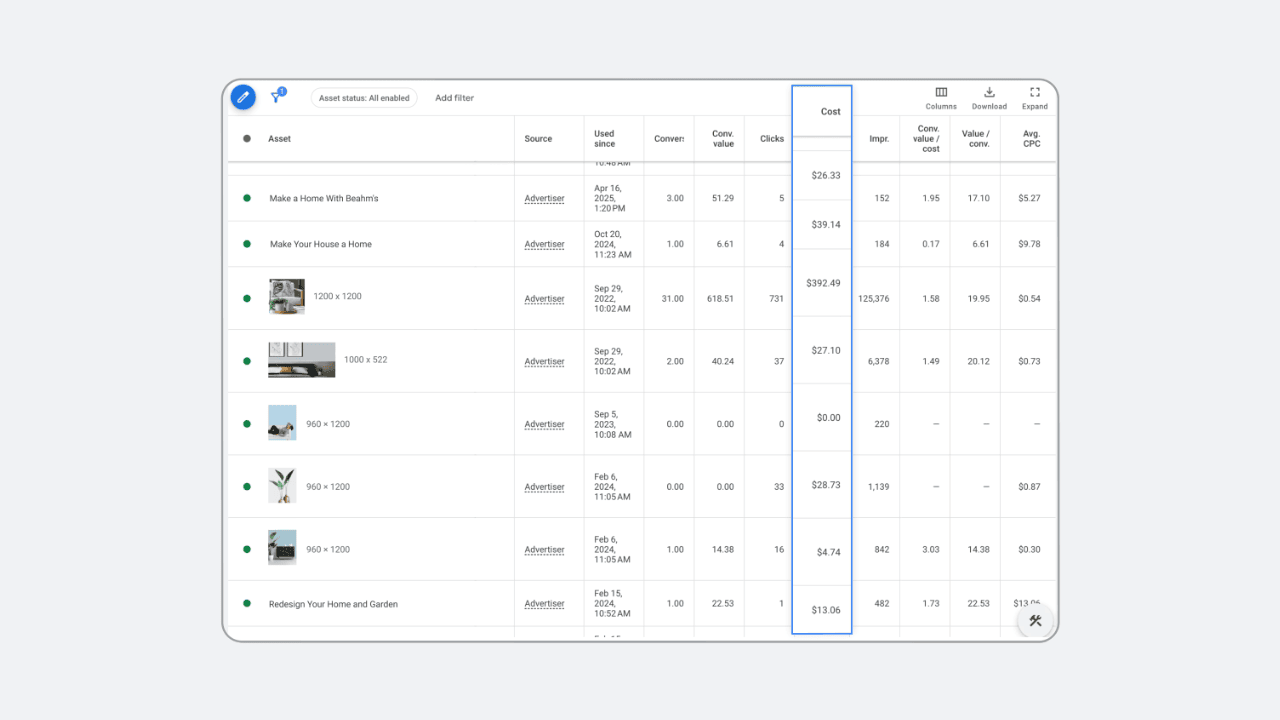
Task: Click the status dot column header
Action: pos(247,139)
